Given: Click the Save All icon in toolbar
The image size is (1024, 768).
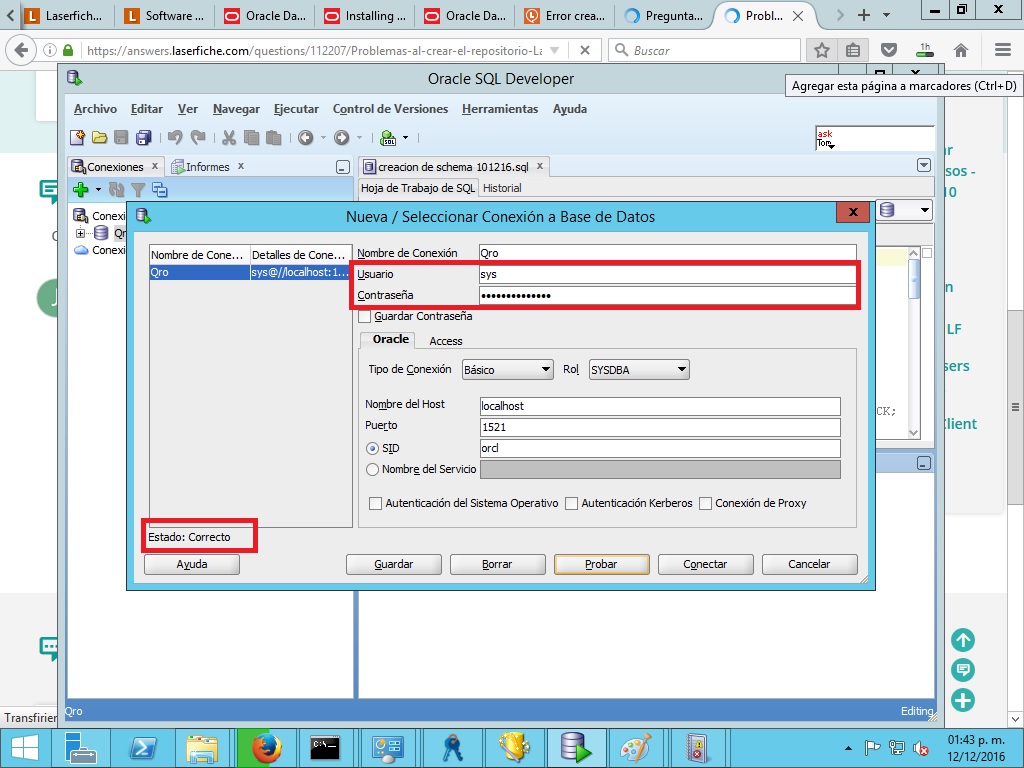Looking at the screenshot, I should pyautogui.click(x=144, y=137).
